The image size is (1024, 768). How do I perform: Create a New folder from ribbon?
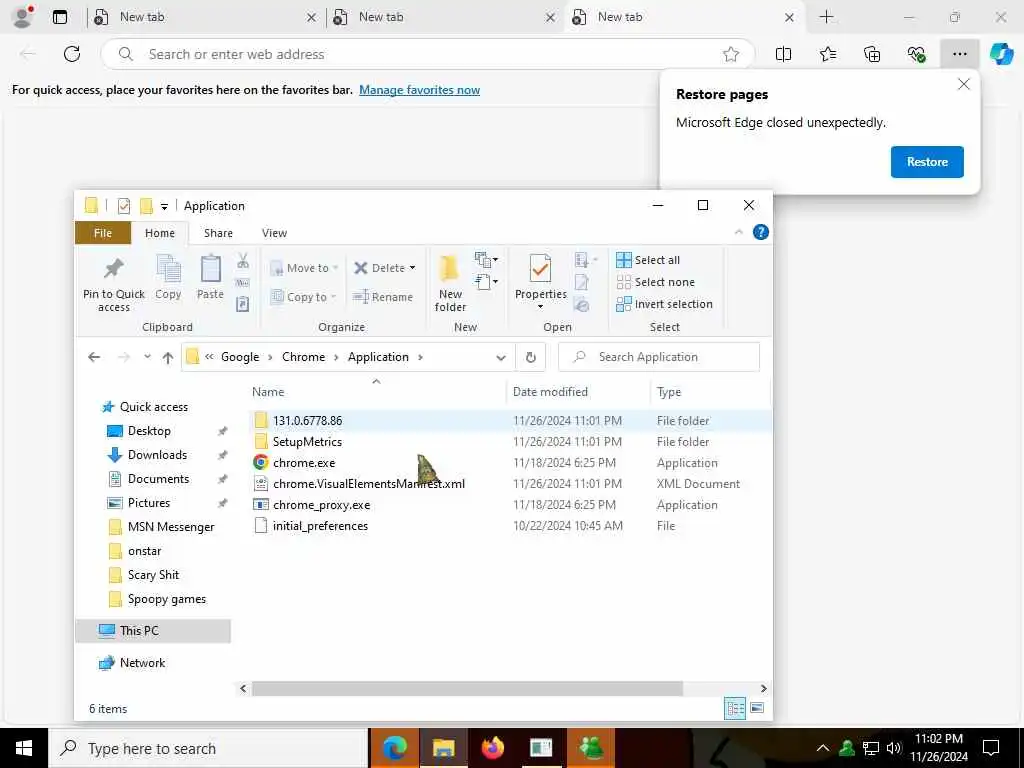pyautogui.click(x=450, y=283)
